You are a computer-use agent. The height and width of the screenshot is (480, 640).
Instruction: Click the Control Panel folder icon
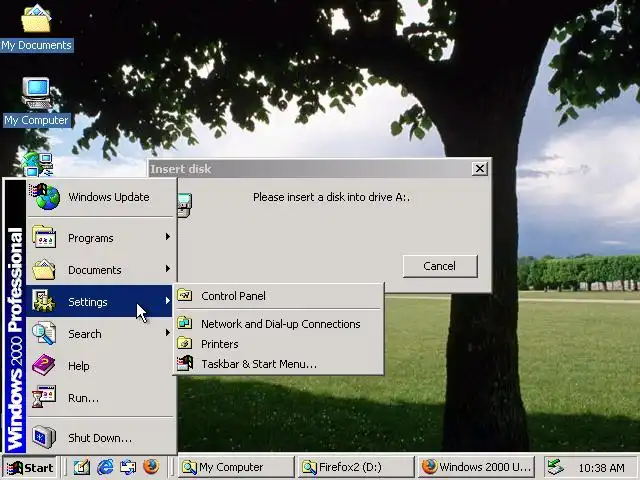tap(185, 295)
